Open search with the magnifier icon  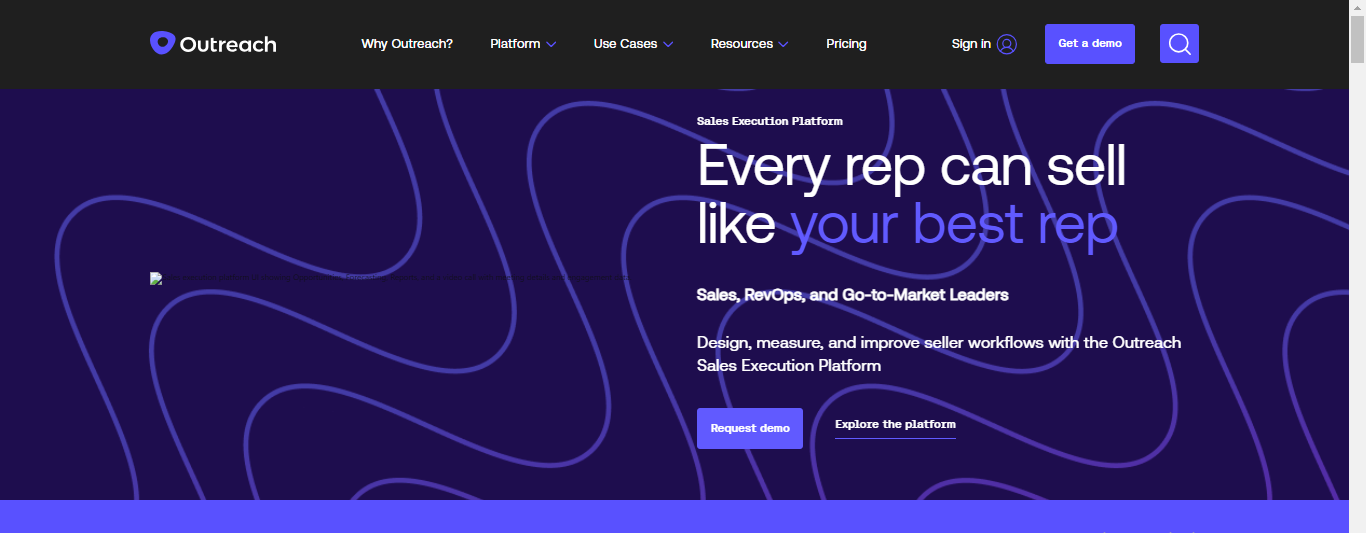tap(1179, 44)
